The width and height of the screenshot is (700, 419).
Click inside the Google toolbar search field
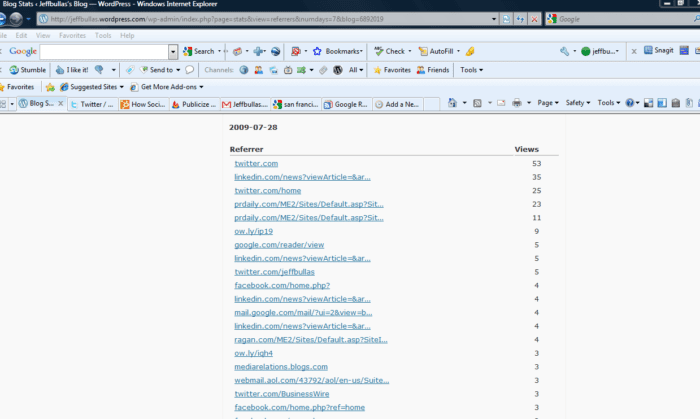click(x=104, y=52)
